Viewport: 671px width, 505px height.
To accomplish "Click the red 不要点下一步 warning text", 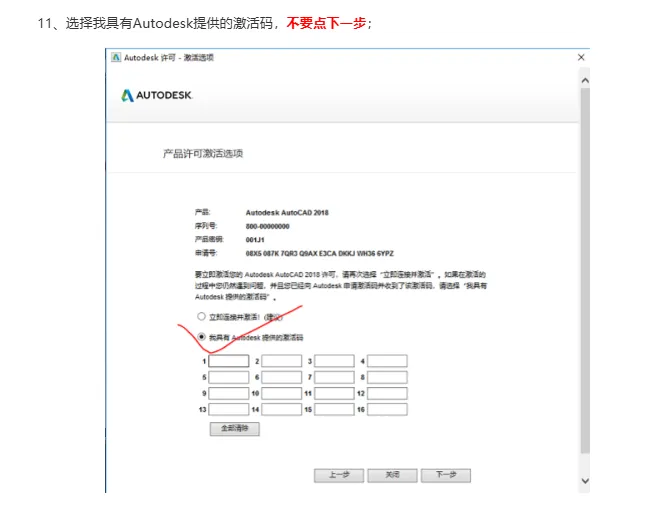I will (x=326, y=23).
